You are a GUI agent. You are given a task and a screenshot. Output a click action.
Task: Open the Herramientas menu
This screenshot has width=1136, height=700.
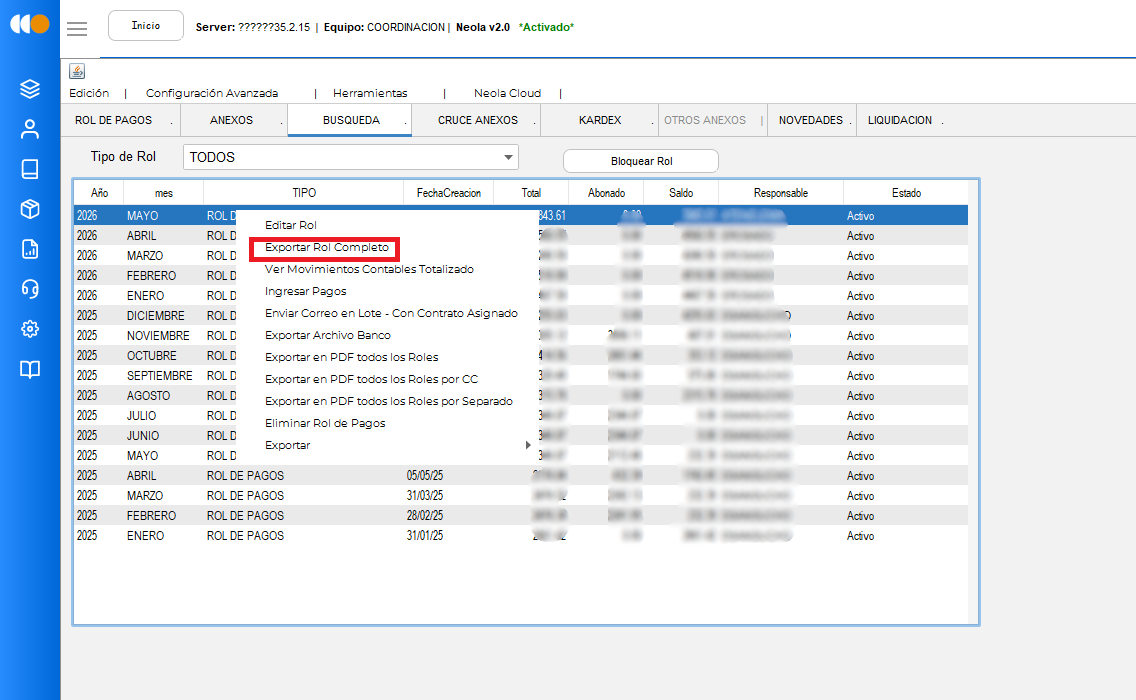[370, 93]
